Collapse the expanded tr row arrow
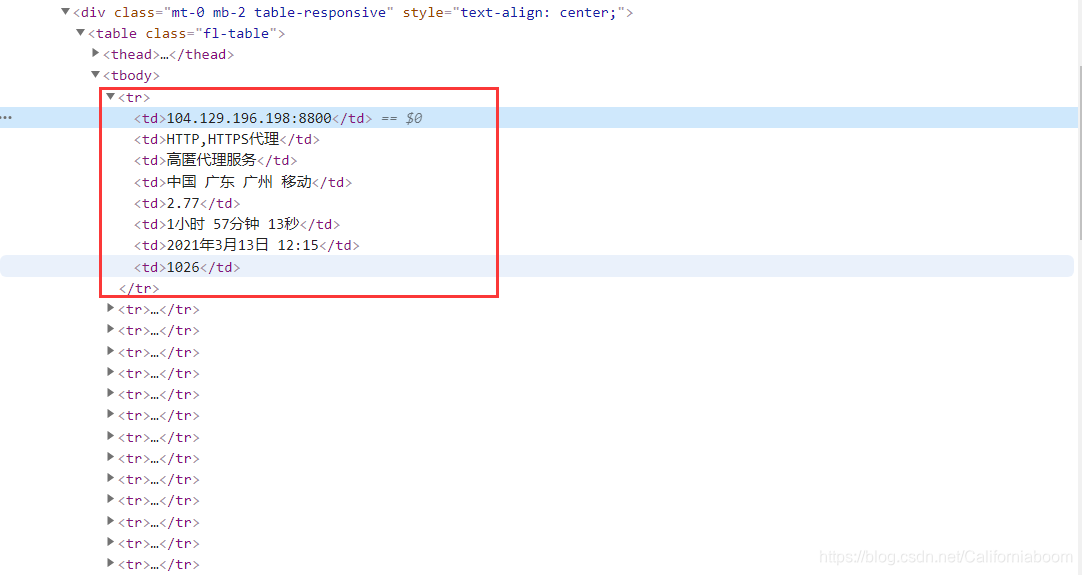 [x=110, y=97]
